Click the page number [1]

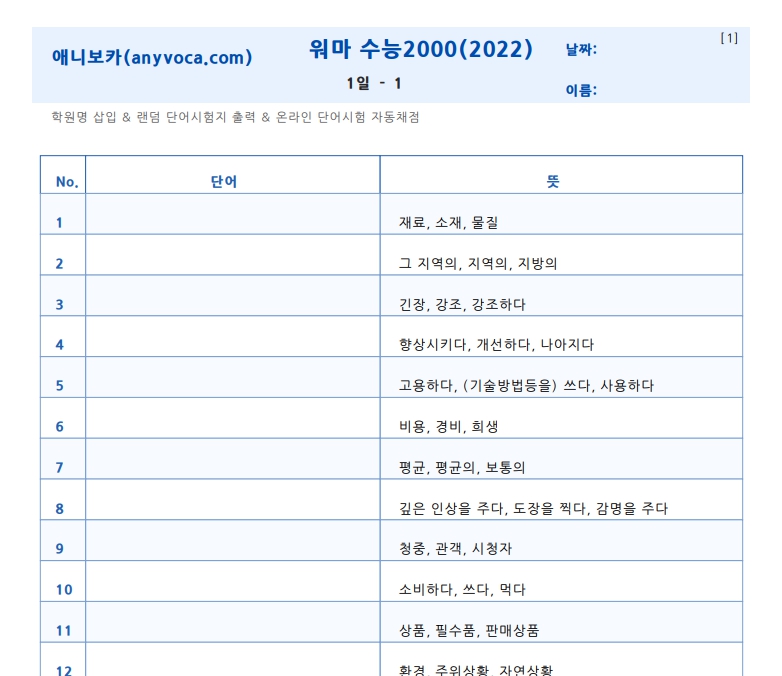coord(729,38)
